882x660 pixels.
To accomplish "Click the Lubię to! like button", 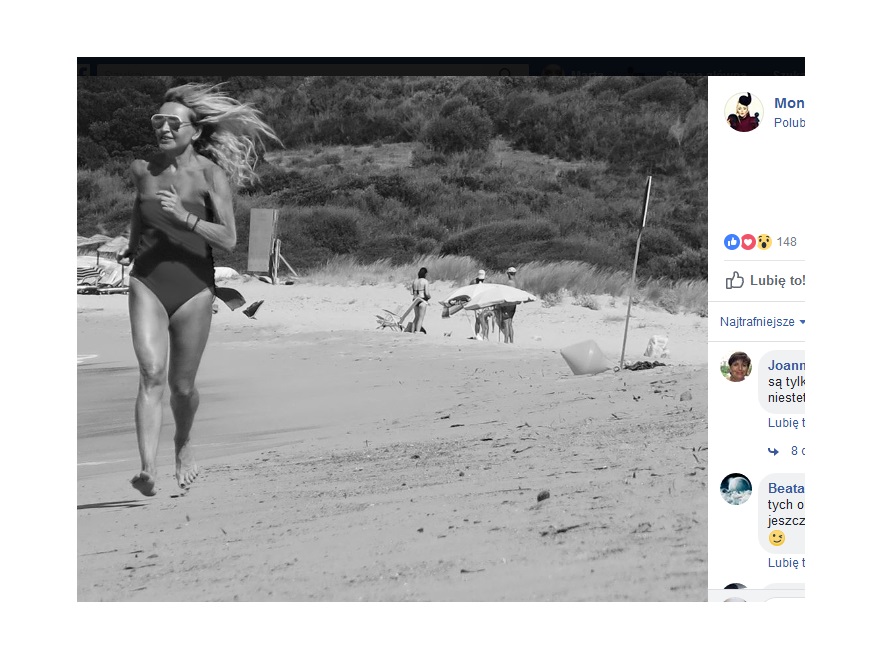I will coord(765,280).
